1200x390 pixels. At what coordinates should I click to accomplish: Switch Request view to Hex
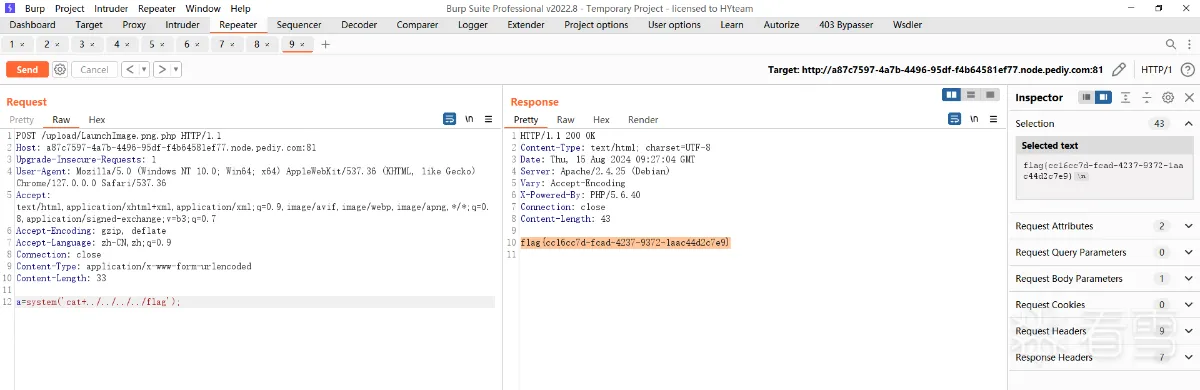tap(97, 119)
